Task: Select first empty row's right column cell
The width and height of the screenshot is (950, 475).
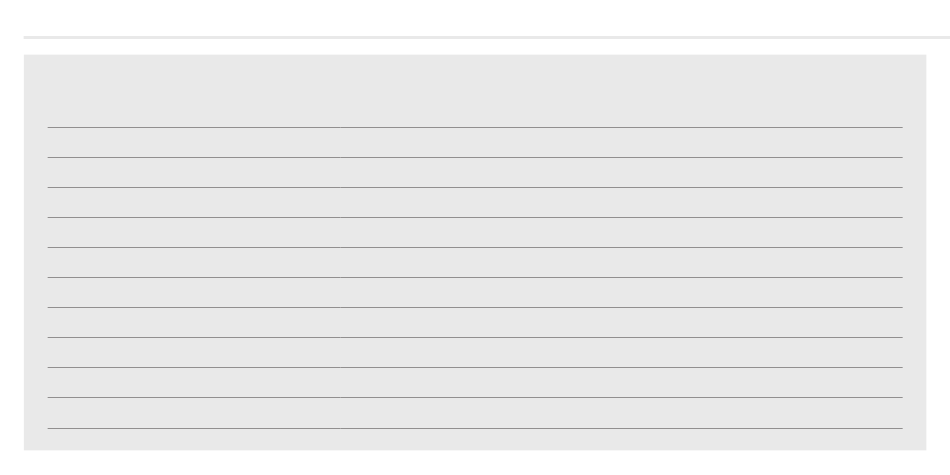Action: point(622,142)
